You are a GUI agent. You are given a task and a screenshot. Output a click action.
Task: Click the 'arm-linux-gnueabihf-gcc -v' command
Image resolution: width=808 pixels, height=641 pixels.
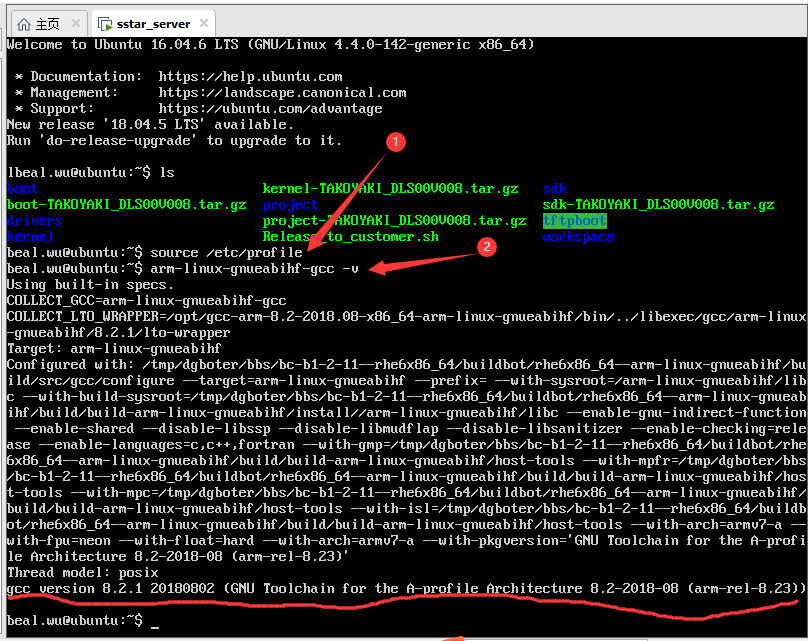click(254, 268)
